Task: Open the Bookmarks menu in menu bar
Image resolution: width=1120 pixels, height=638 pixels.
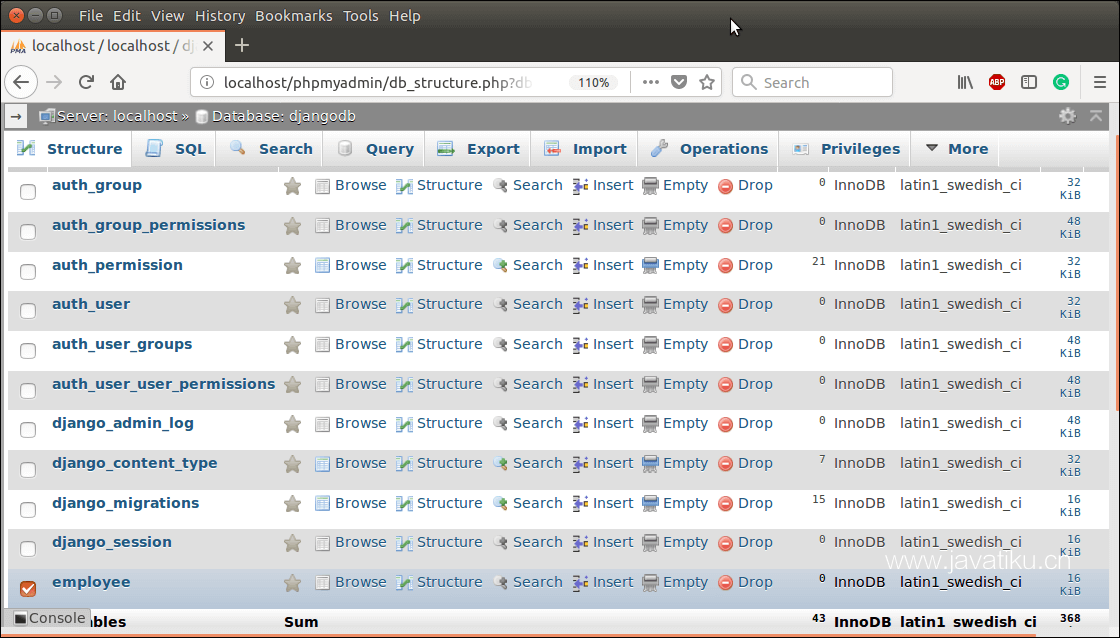Action: pyautogui.click(x=294, y=16)
